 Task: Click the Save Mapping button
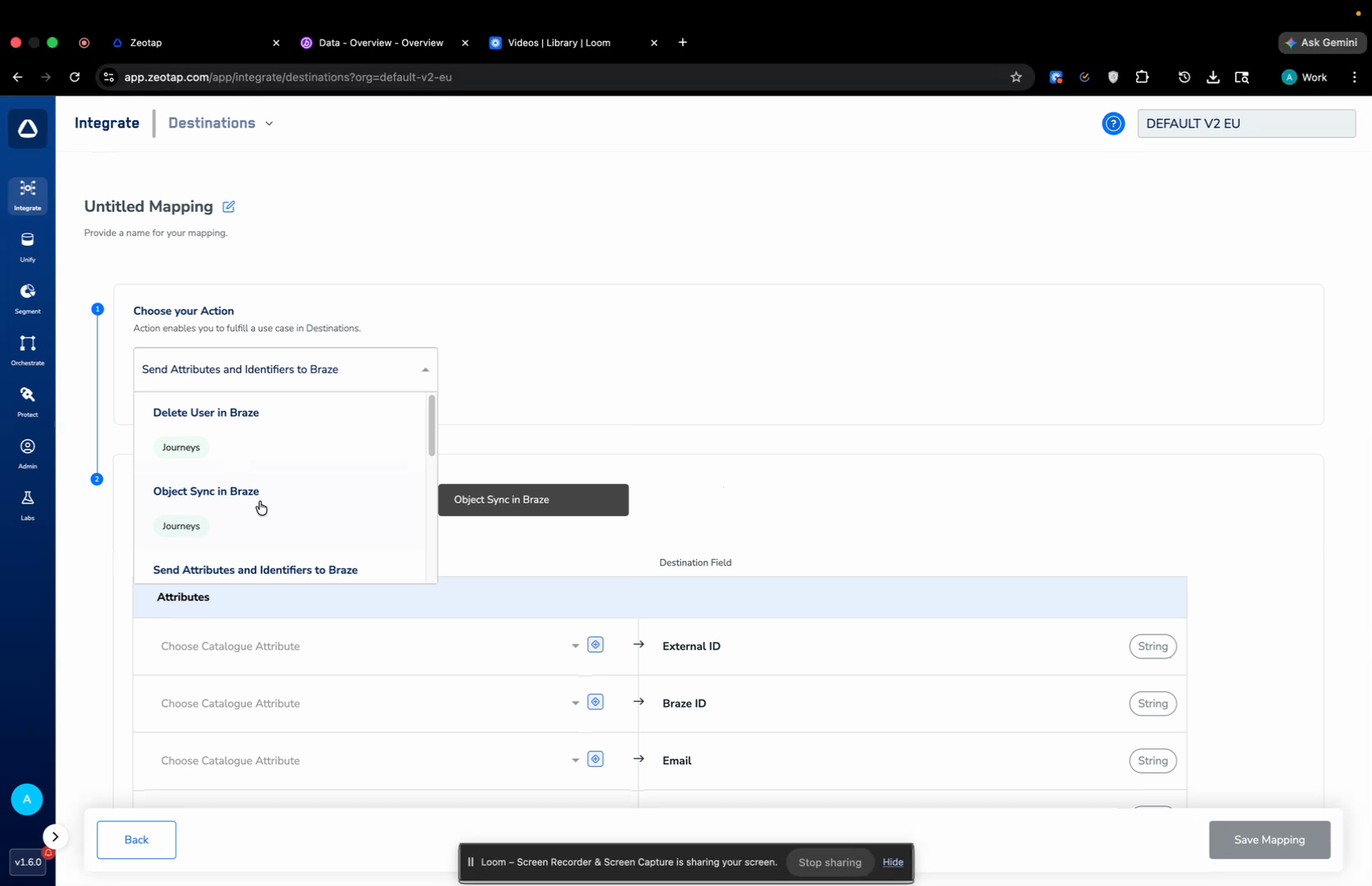(x=1269, y=840)
